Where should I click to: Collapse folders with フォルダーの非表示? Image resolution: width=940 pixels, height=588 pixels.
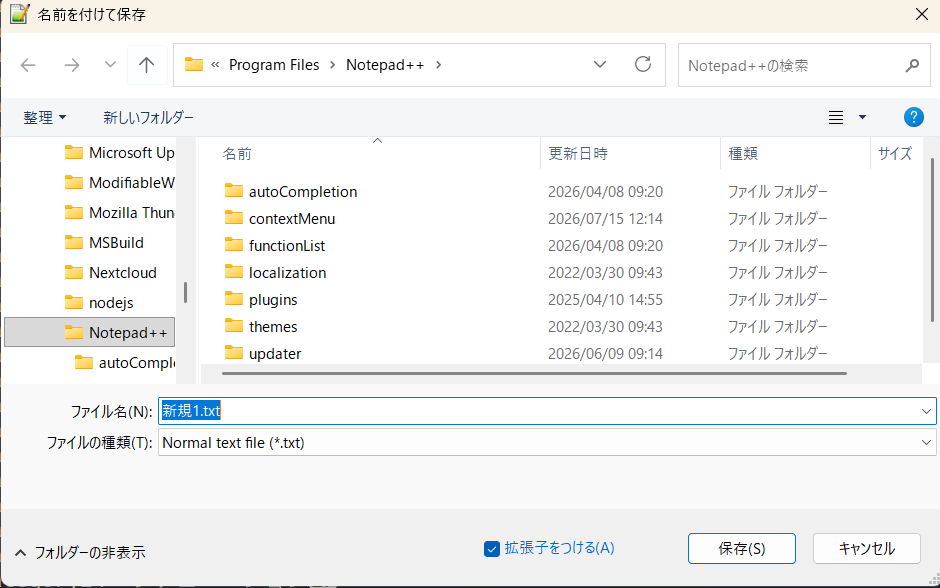tap(80, 552)
